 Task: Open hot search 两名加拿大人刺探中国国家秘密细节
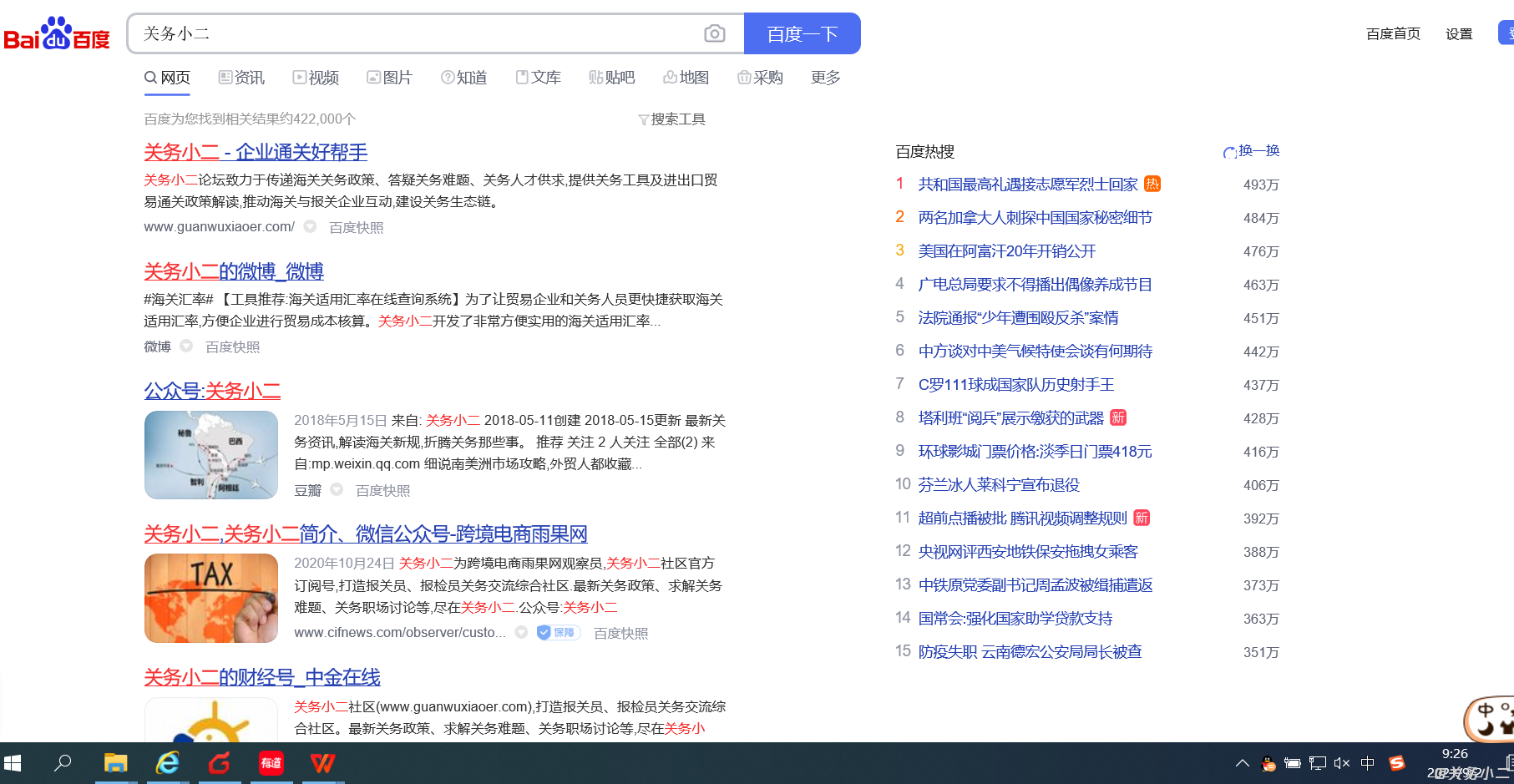(1035, 218)
